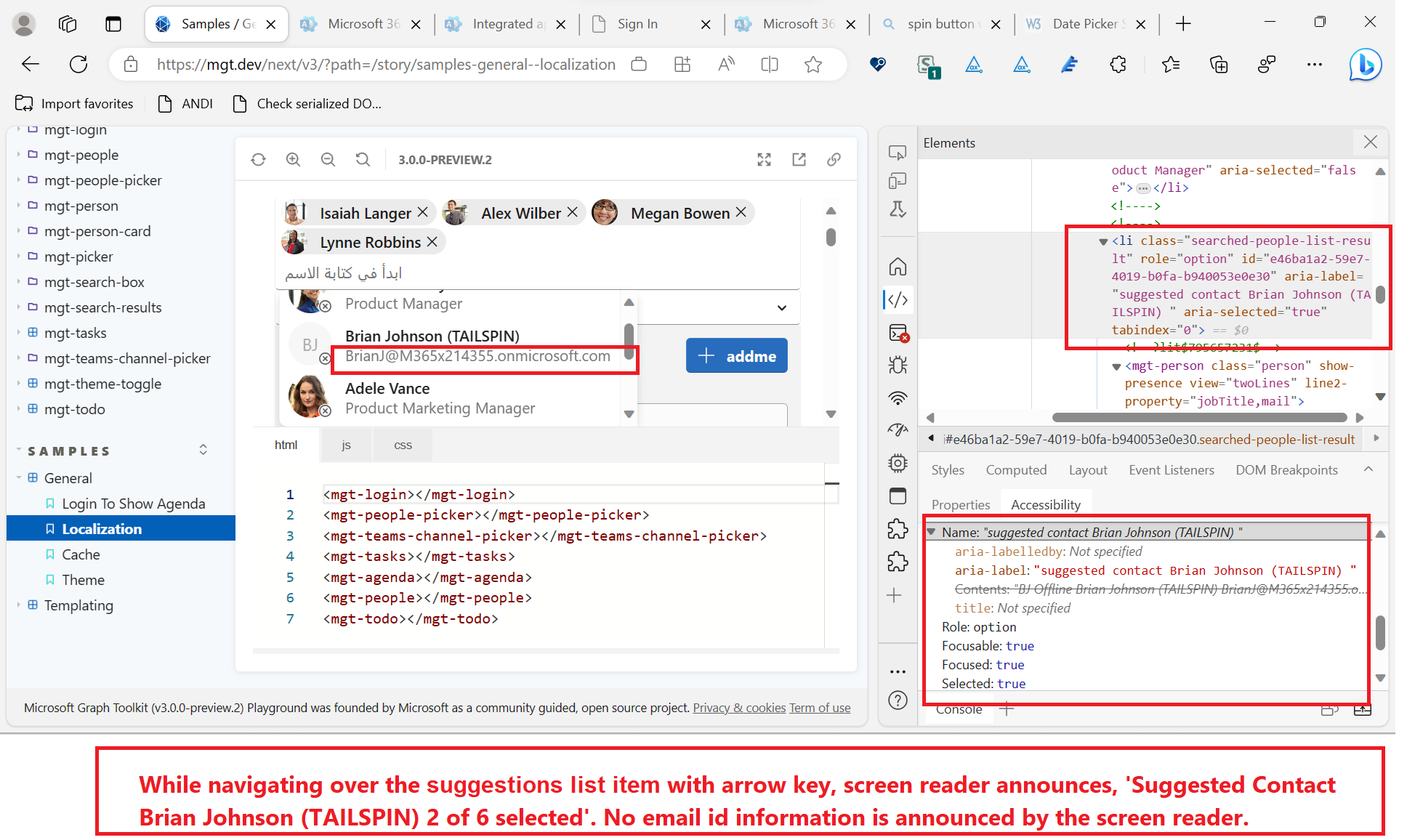Open the preview in fullscreen

pyautogui.click(x=764, y=159)
